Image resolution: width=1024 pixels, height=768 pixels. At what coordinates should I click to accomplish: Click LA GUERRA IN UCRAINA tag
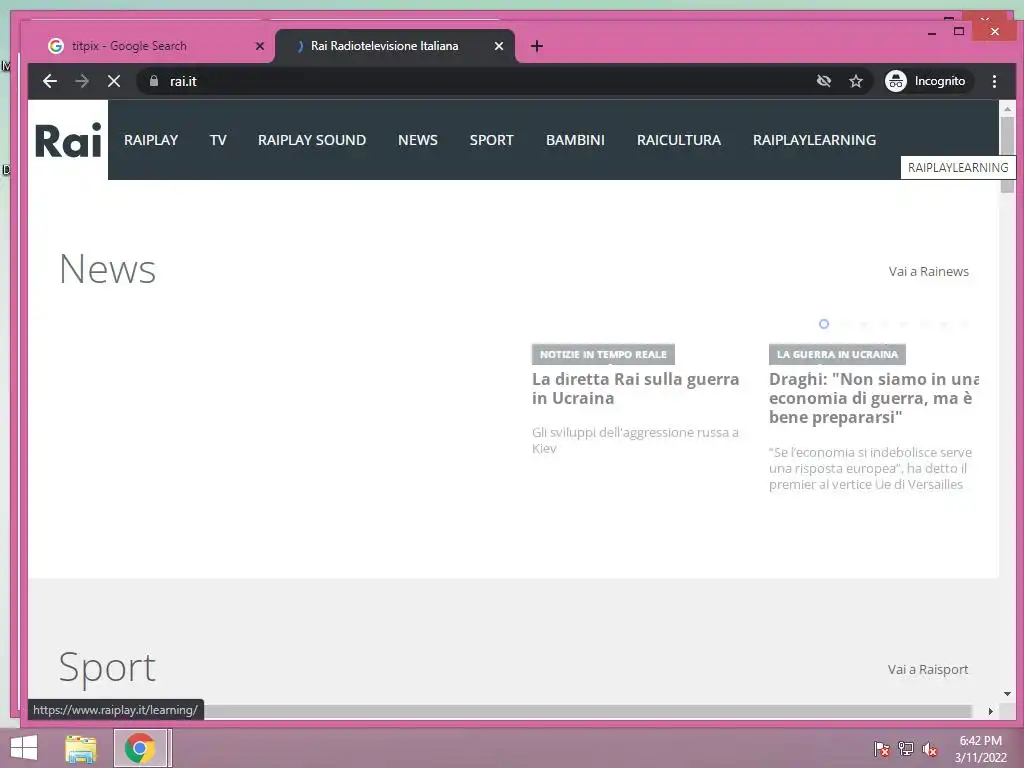[837, 354]
